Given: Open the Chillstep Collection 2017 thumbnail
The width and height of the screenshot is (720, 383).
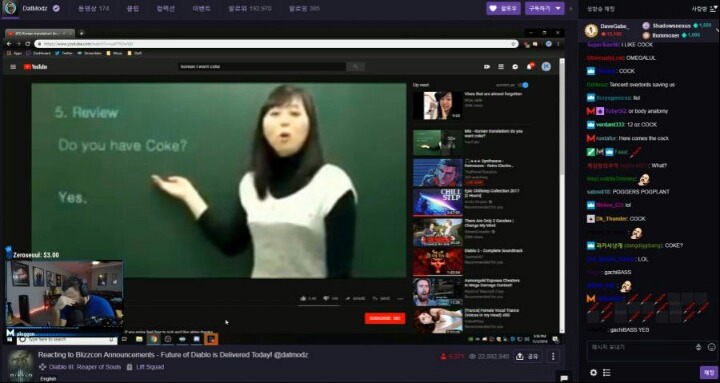Looking at the screenshot, I should [437, 202].
